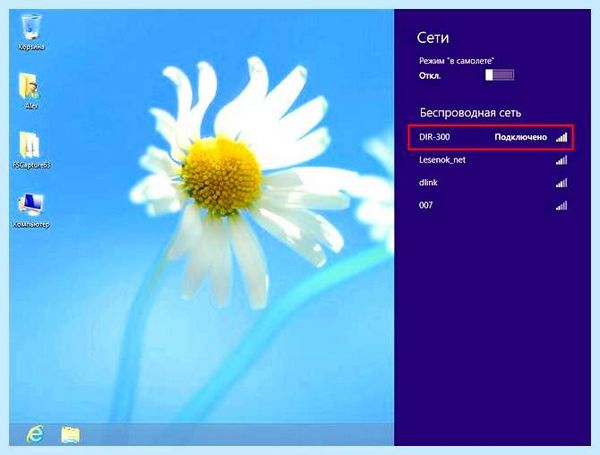Click the Откл. airplane mode status
Screen dimensions: 600x455
(x=430, y=76)
